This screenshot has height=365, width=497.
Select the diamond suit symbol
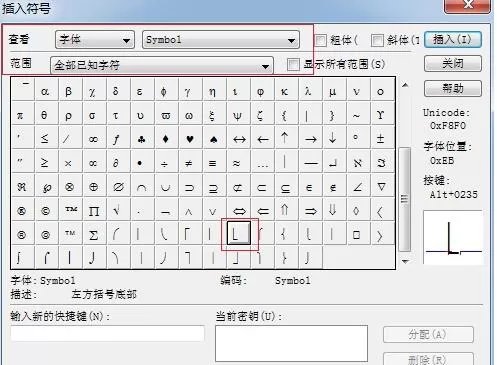click(166, 138)
